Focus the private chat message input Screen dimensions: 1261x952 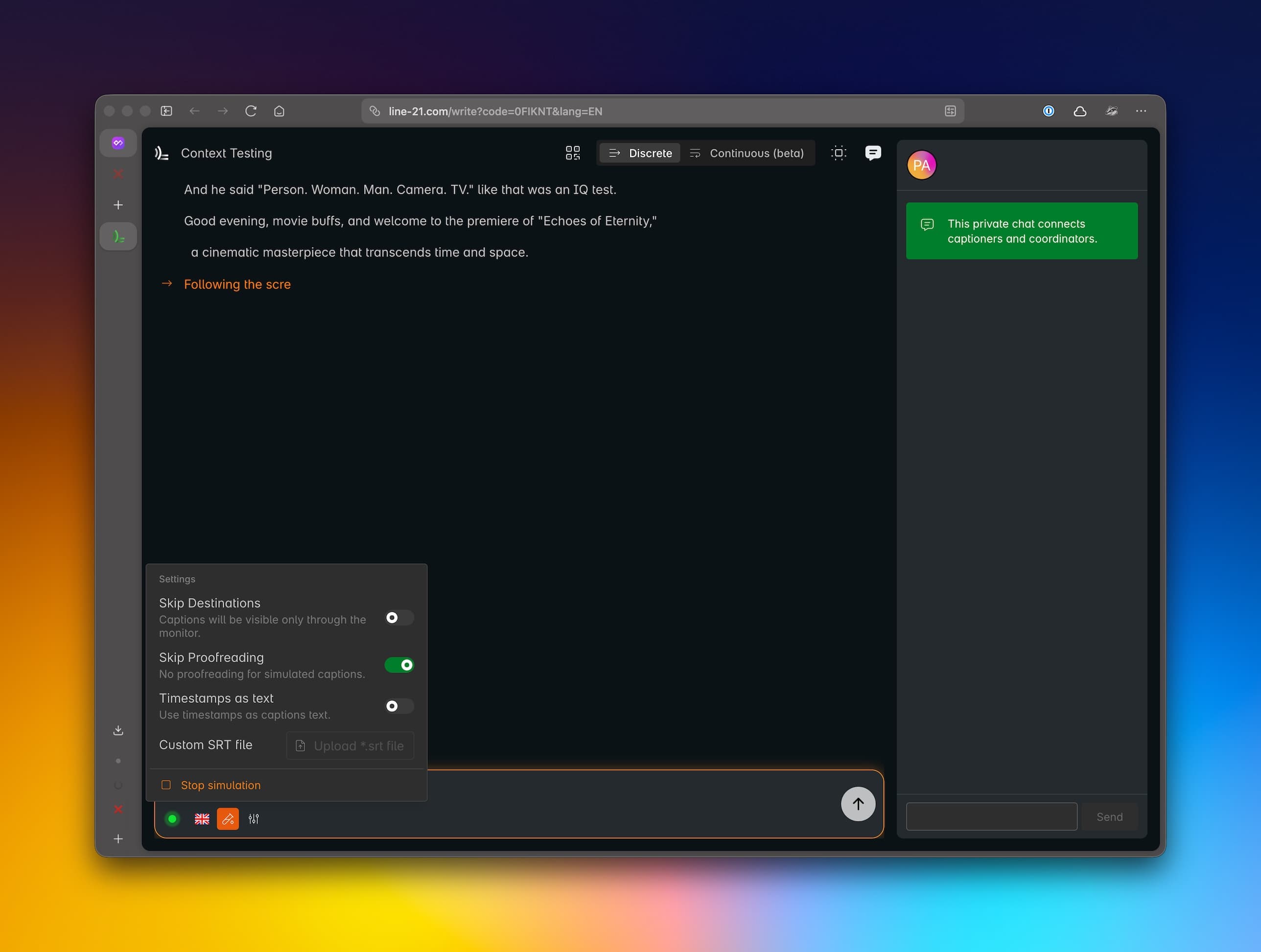pos(991,817)
